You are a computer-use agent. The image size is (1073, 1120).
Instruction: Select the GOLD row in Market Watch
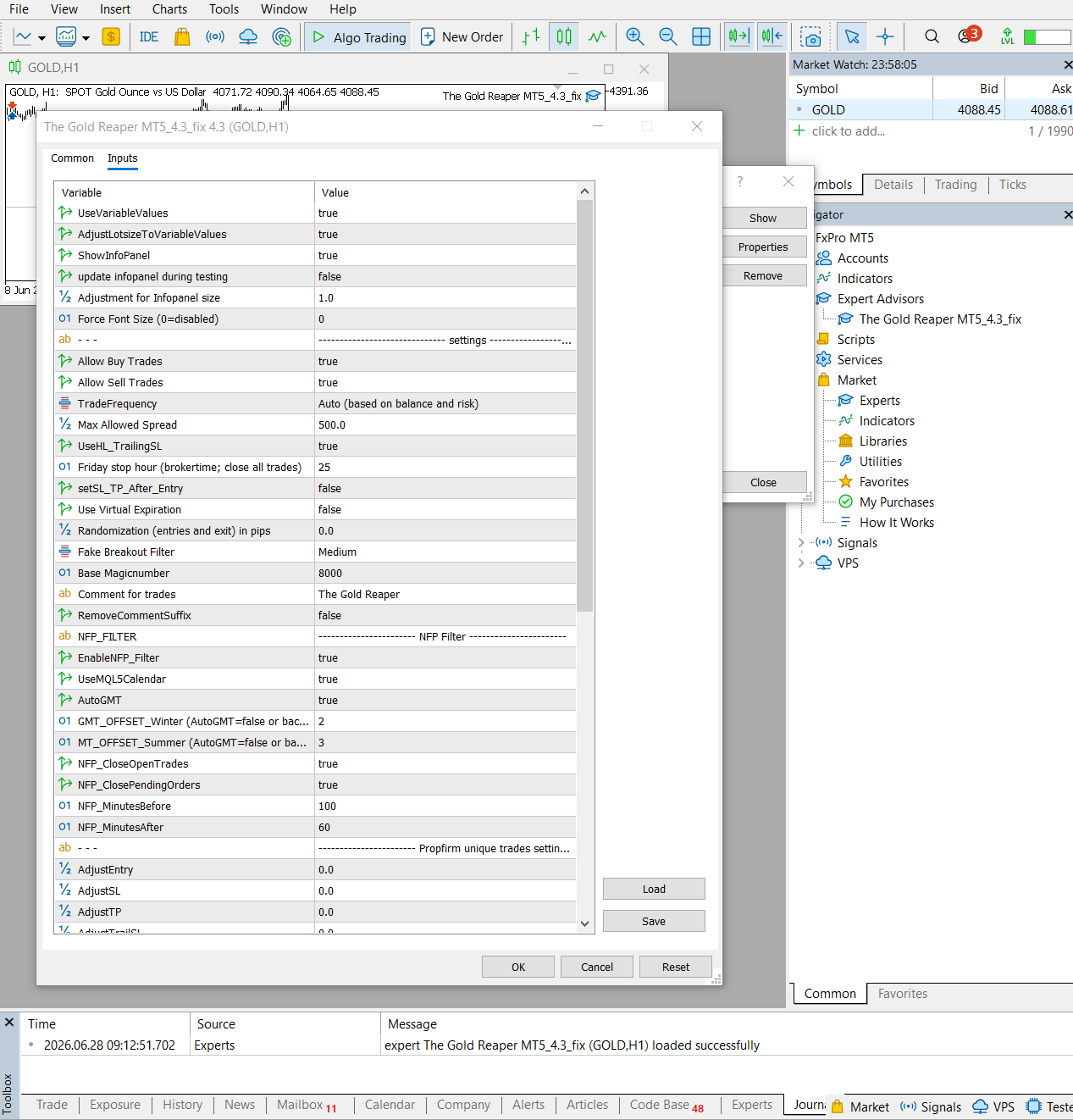930,110
